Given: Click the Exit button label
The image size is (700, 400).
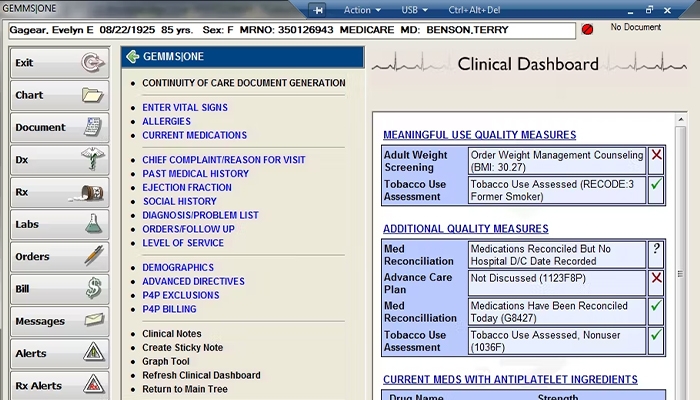Looking at the screenshot, I should tap(24, 63).
